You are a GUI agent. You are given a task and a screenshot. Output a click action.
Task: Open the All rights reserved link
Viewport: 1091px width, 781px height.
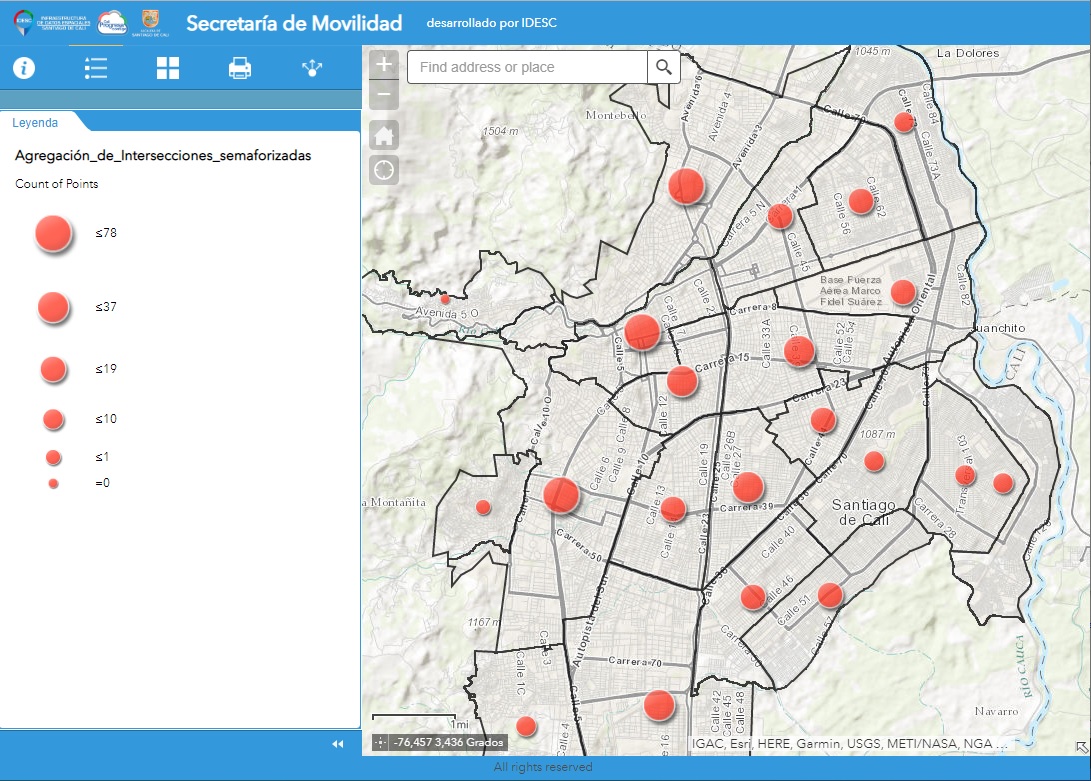coord(545,765)
